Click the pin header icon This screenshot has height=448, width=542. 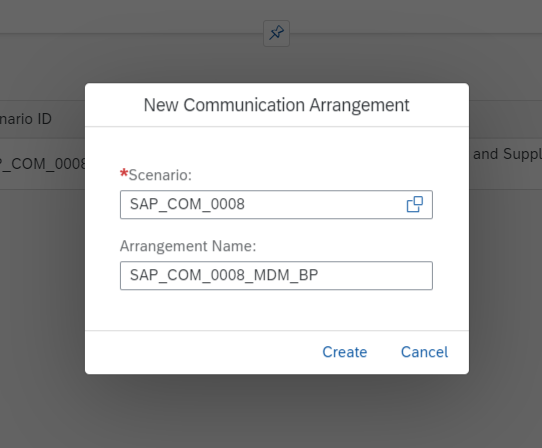[x=277, y=33]
